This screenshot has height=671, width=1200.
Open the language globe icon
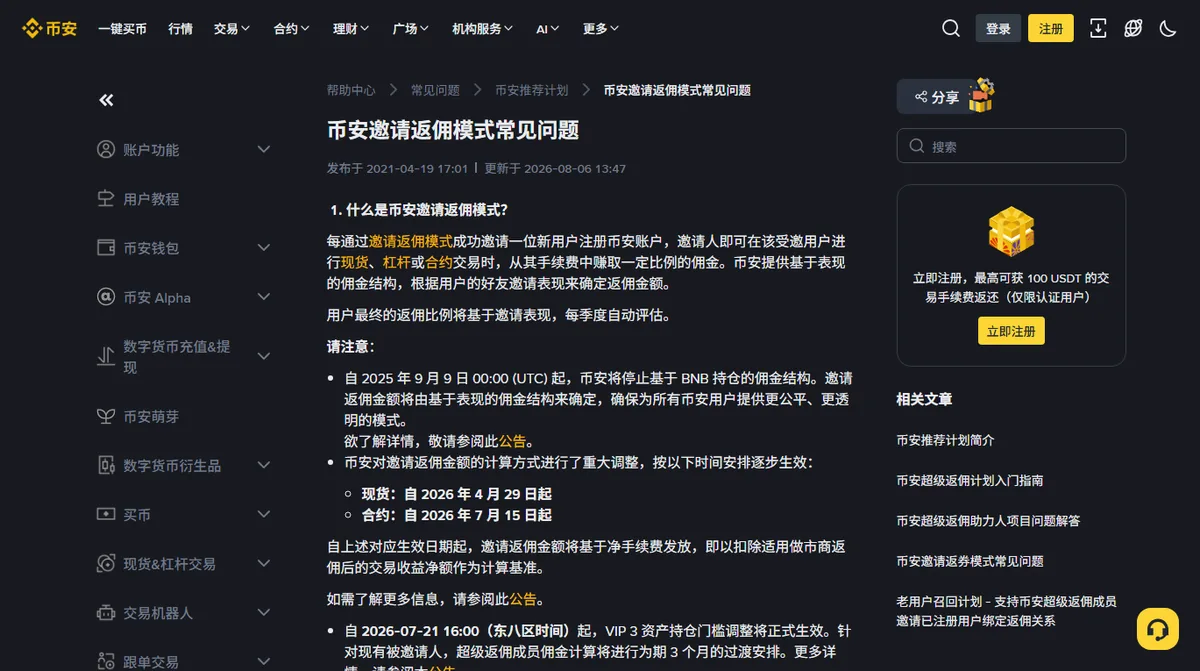point(1133,28)
